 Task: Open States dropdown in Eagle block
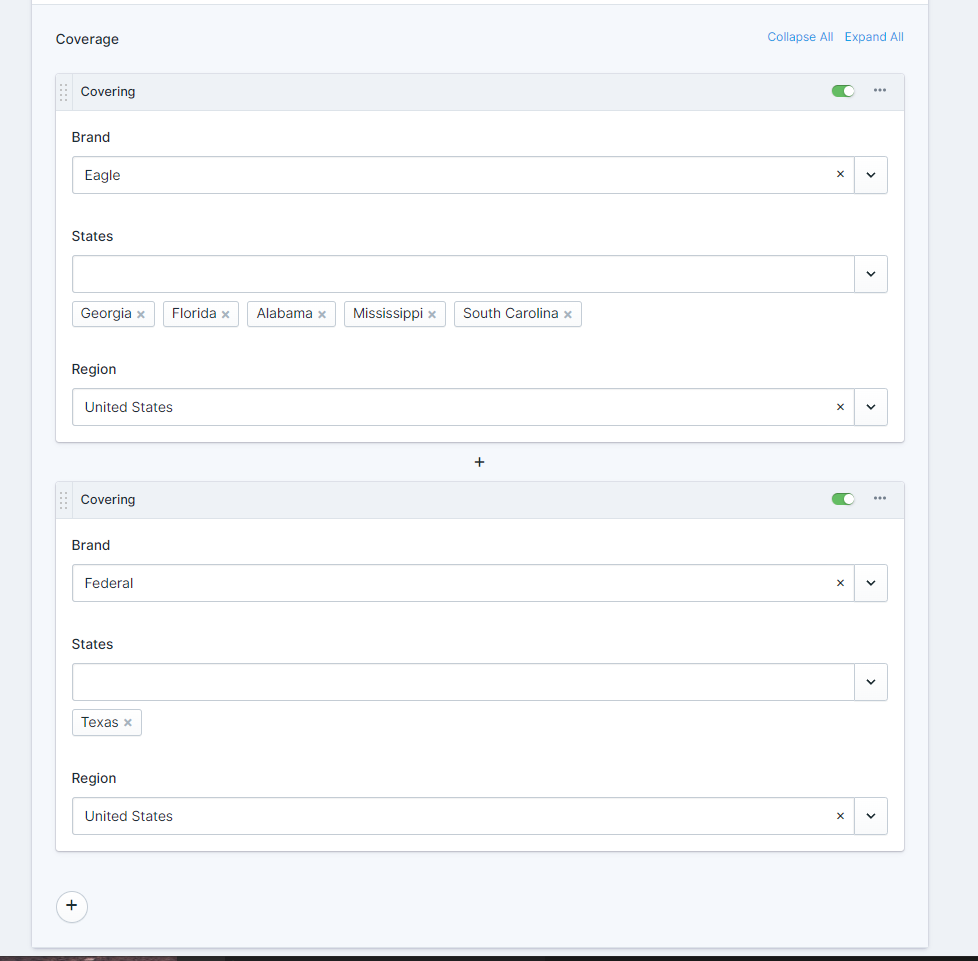[x=871, y=274]
